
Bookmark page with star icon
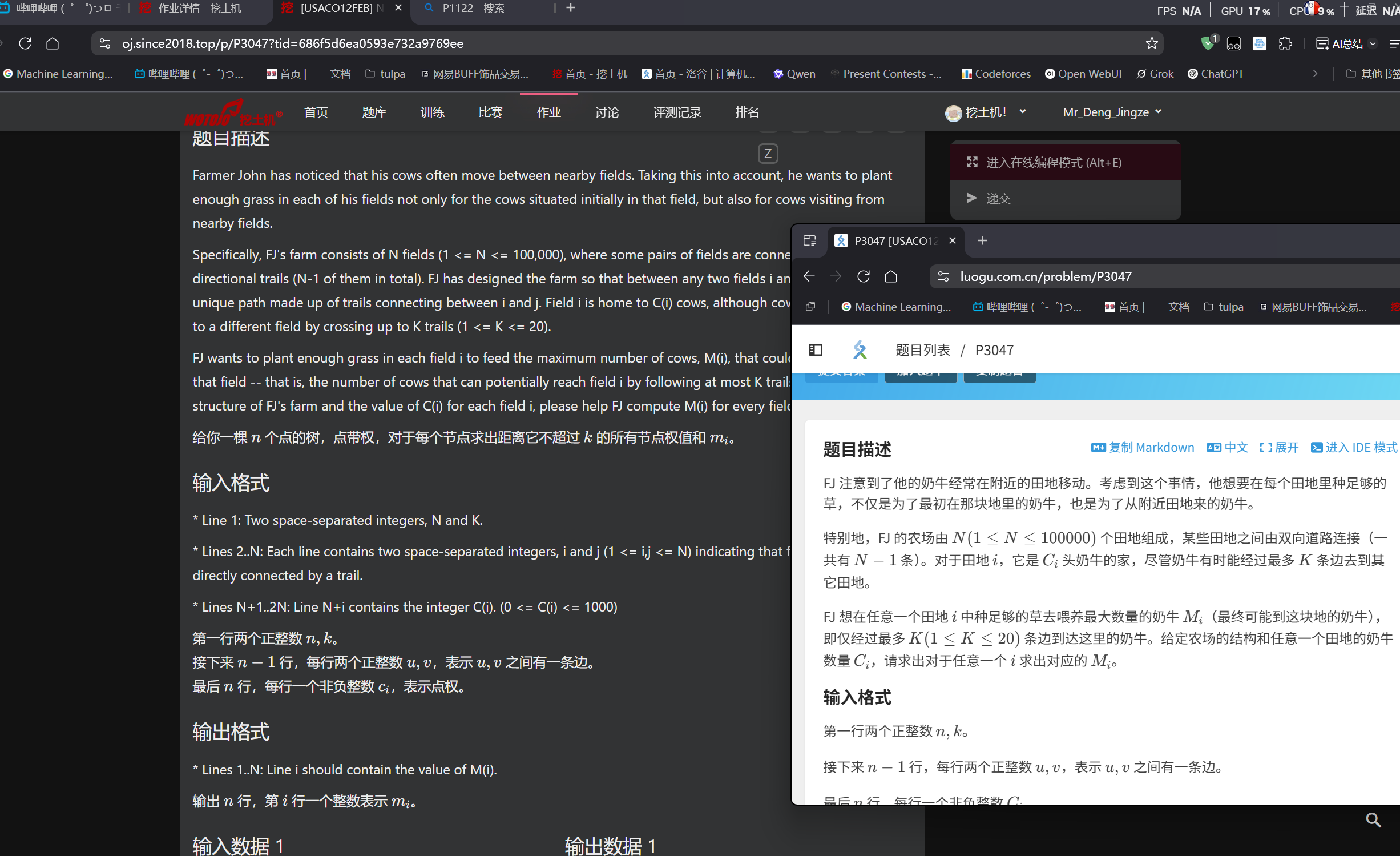click(1152, 43)
